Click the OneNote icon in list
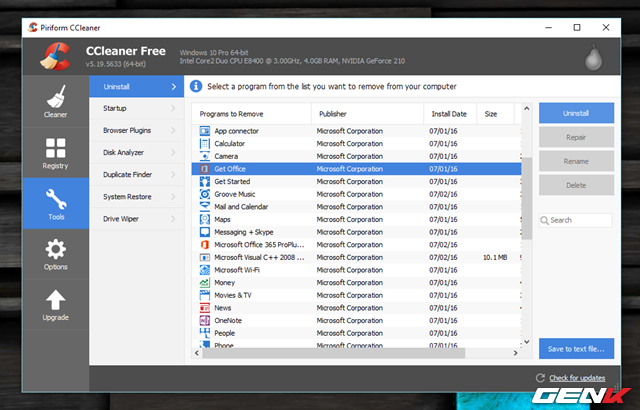Image resolution: width=640 pixels, height=410 pixels. click(x=205, y=320)
